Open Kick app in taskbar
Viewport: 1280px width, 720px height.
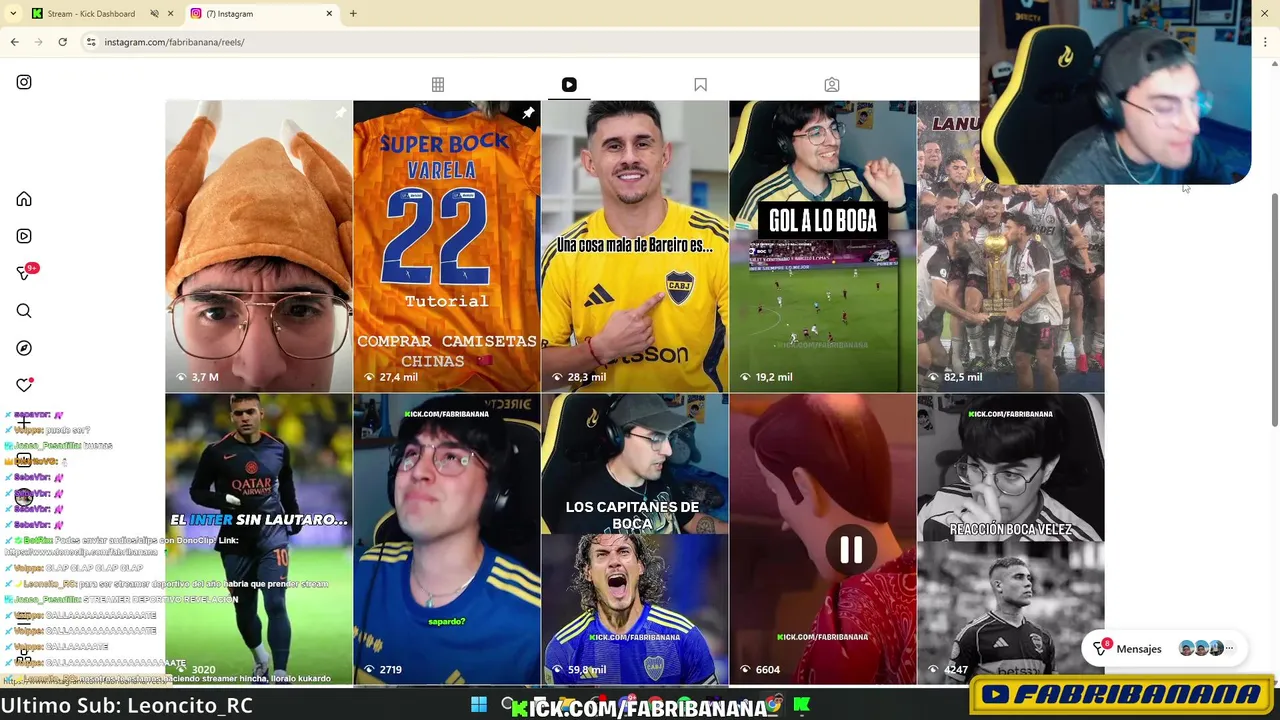[802, 705]
